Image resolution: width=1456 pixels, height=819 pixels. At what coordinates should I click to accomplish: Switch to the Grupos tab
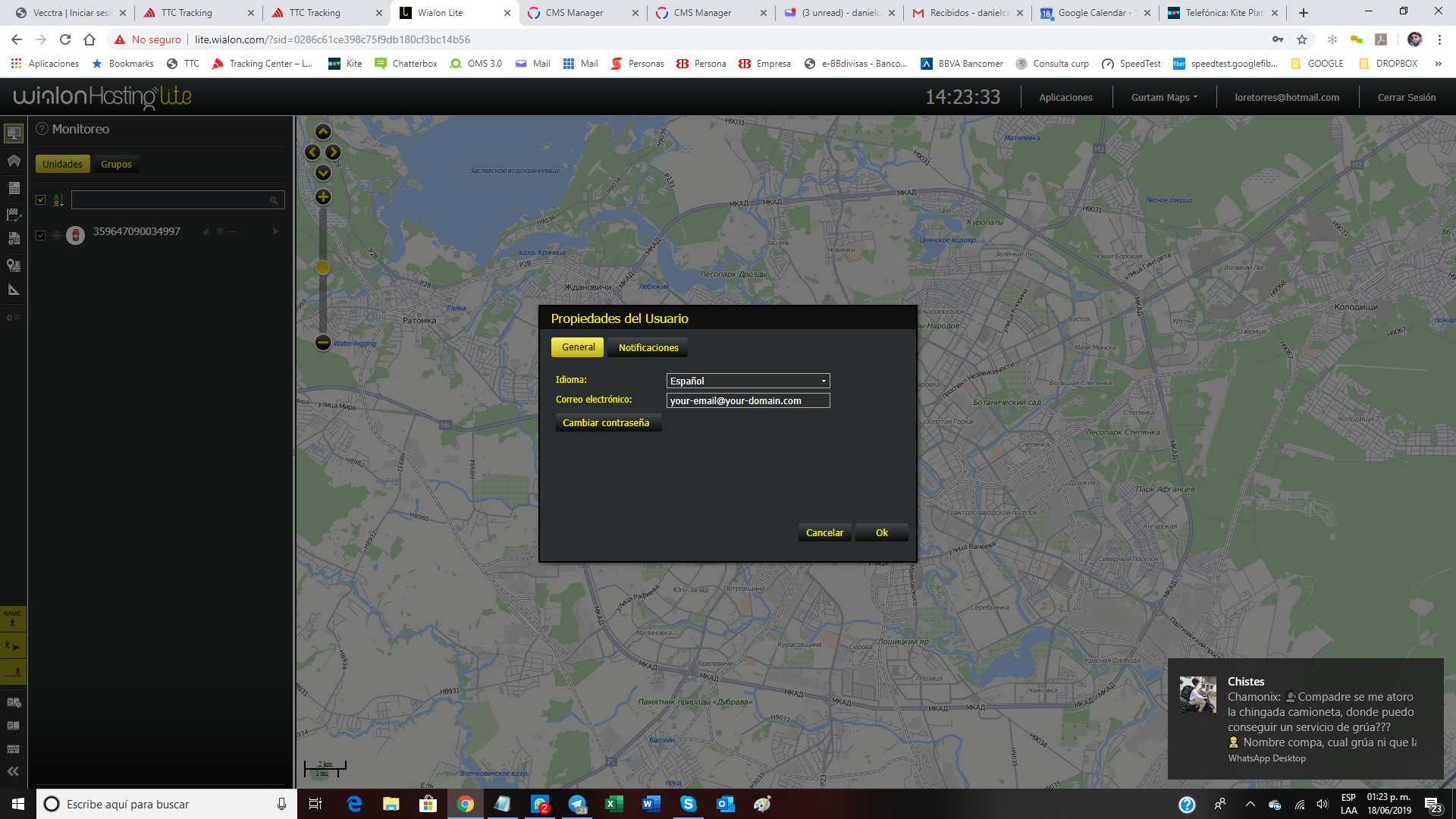(116, 164)
